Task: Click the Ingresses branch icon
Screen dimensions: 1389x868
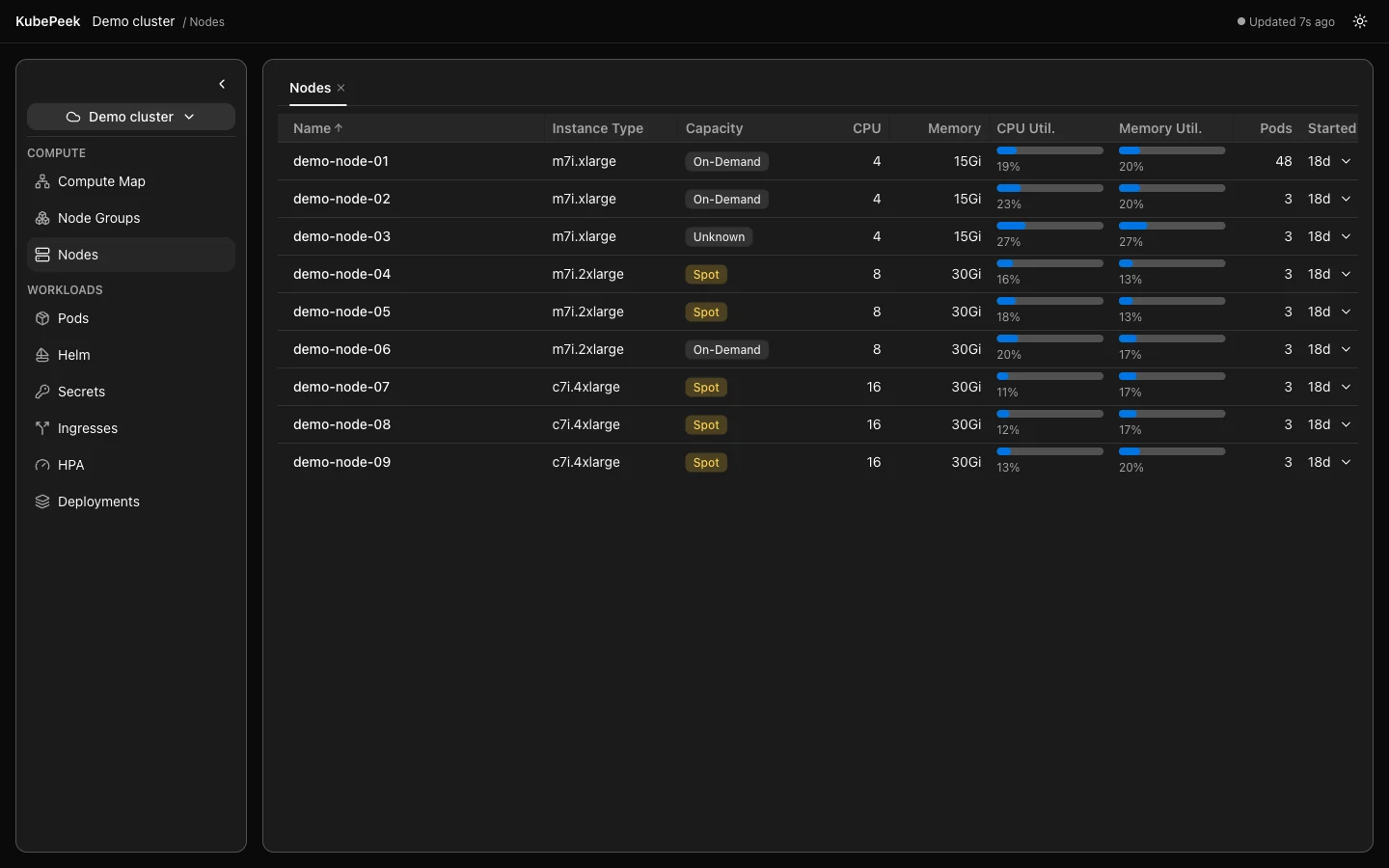Action: click(42, 428)
